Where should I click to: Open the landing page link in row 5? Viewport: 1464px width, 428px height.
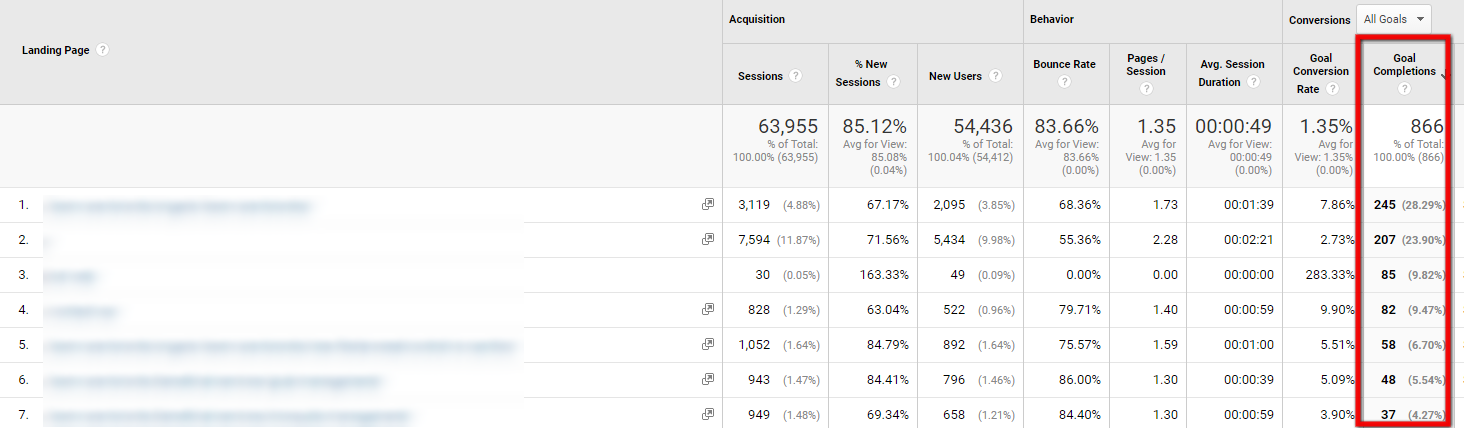[280, 346]
